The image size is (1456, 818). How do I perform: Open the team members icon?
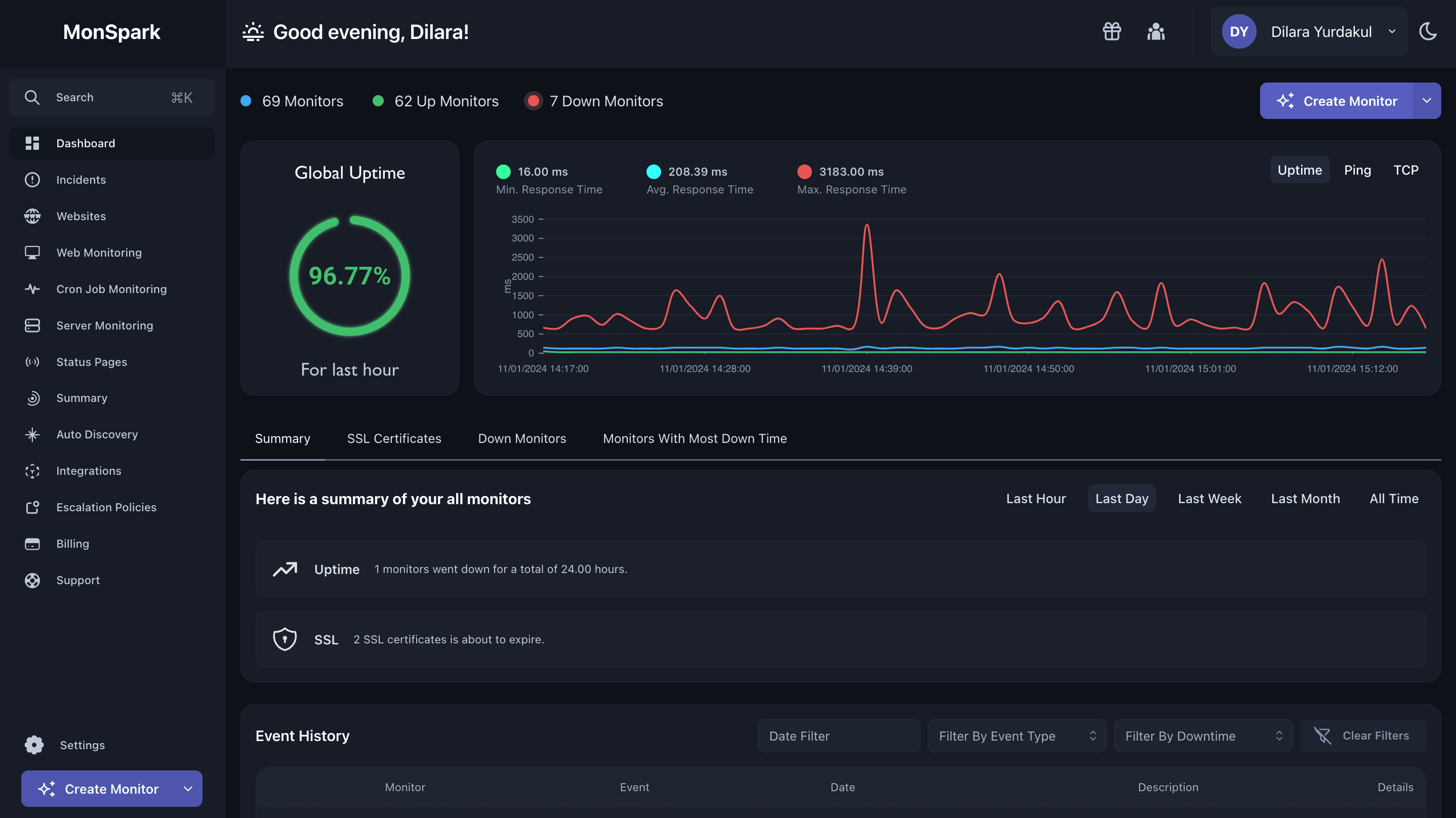tap(1156, 32)
